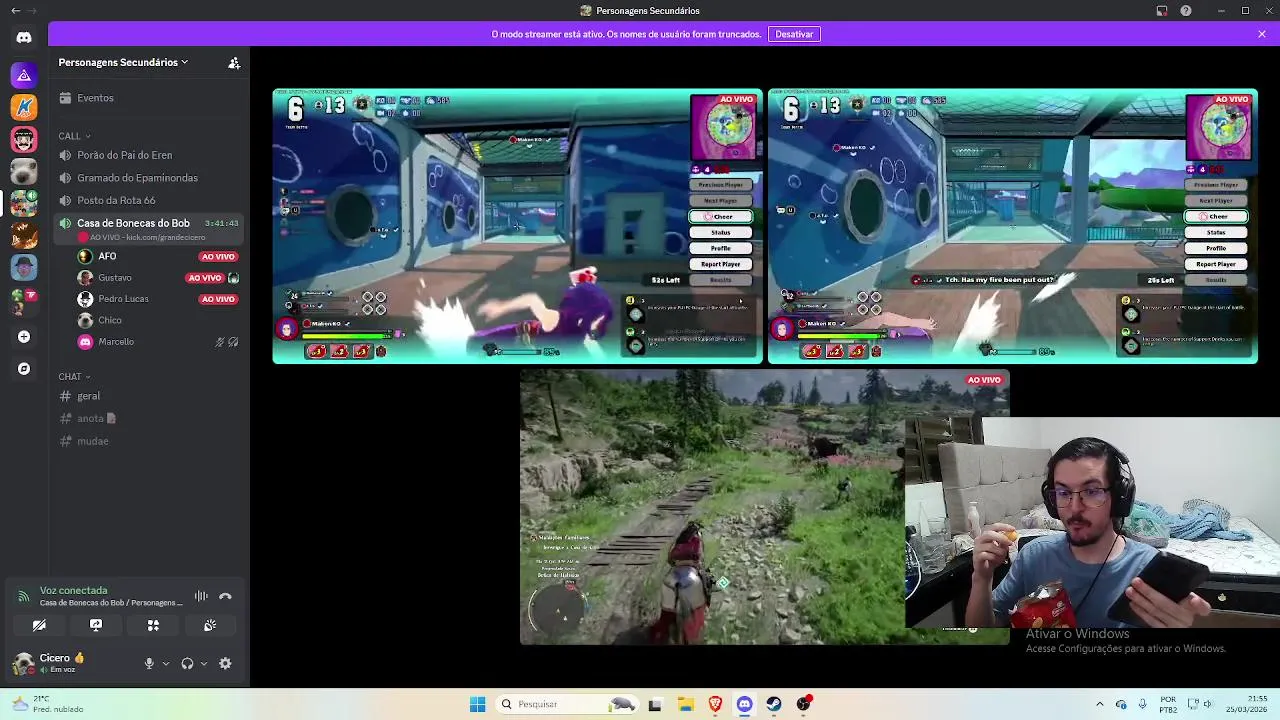Screen dimensions: 1280x720
Task: Dismiss the streamer mode banner
Action: click(x=1262, y=34)
